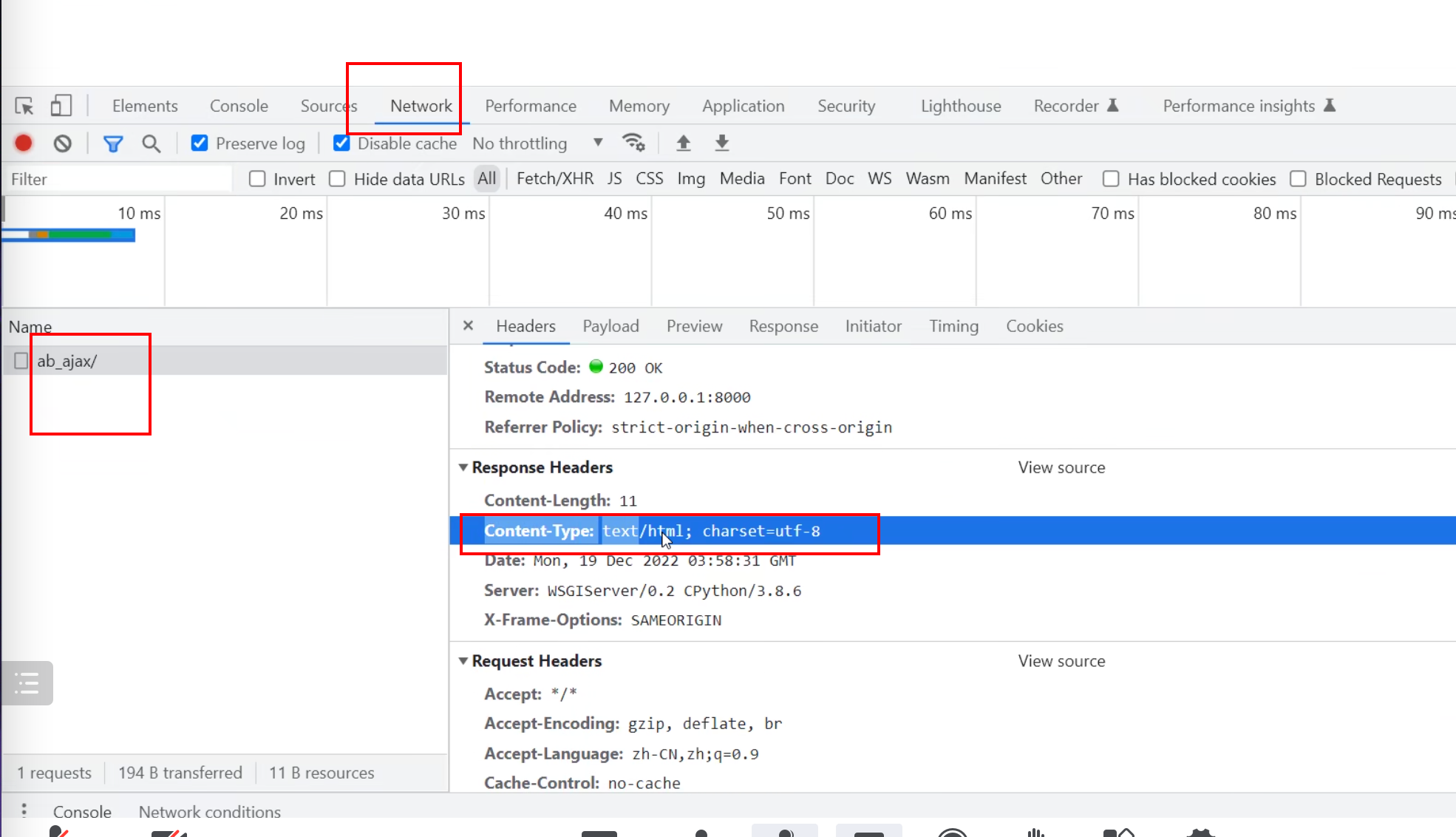Export HAR file with download arrow
This screenshot has height=837, width=1456.
tap(722, 143)
